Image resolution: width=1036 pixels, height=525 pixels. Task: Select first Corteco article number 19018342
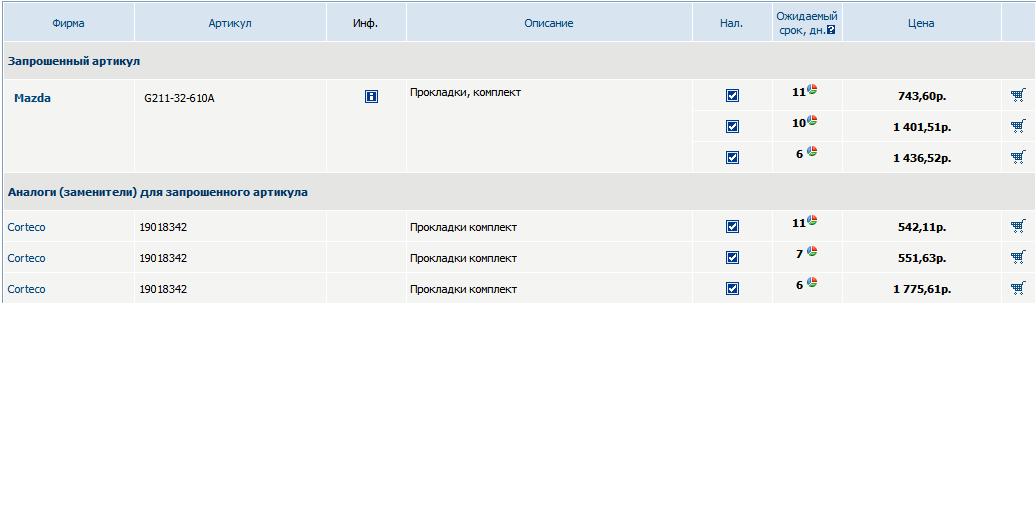point(163,227)
